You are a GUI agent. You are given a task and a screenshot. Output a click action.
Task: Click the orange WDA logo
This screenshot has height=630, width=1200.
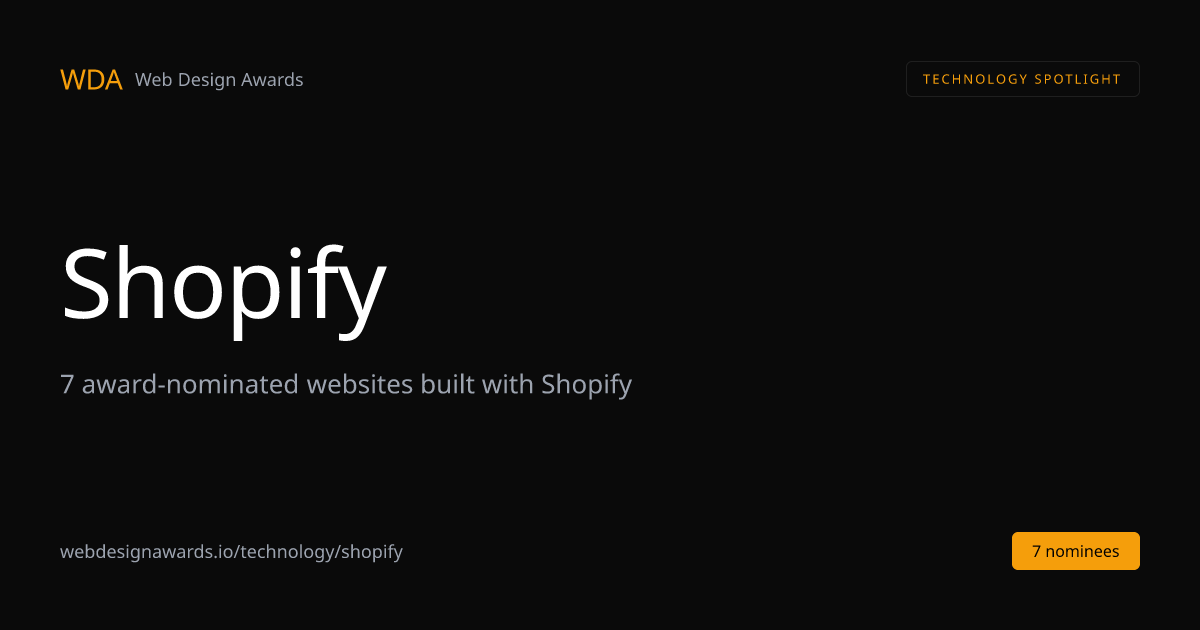tap(91, 80)
